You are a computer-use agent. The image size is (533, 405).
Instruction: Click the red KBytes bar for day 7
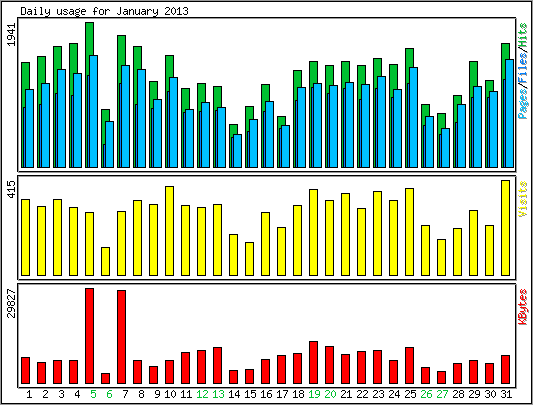click(x=121, y=337)
